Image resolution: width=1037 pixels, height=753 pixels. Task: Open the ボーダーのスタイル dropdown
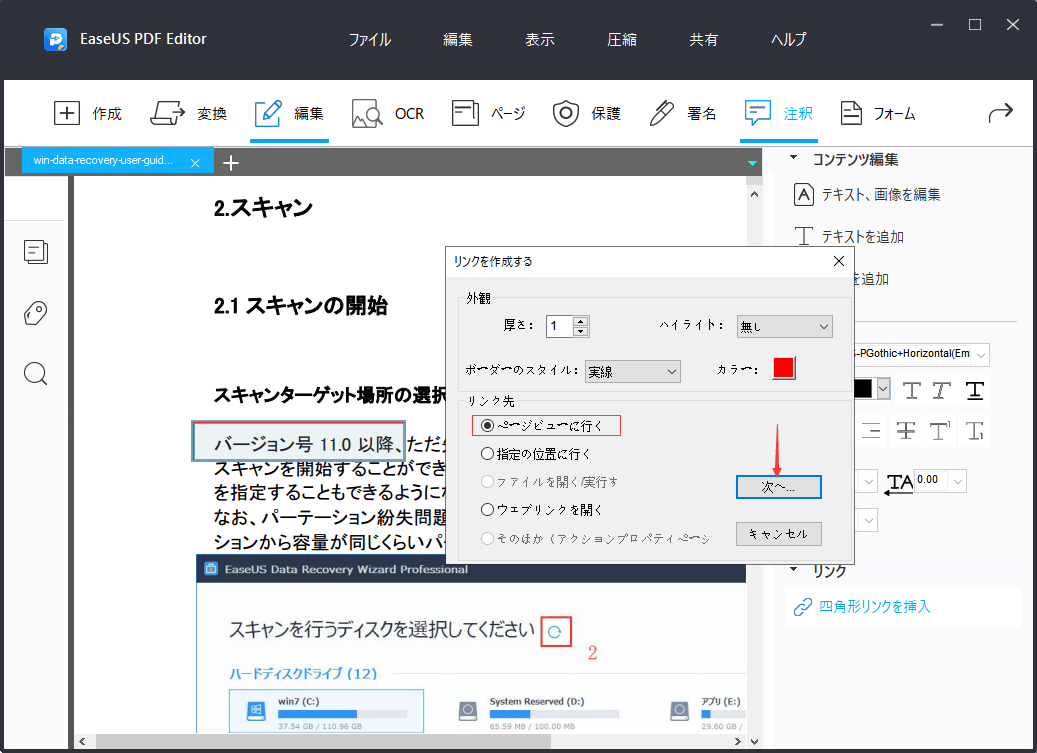tap(632, 371)
